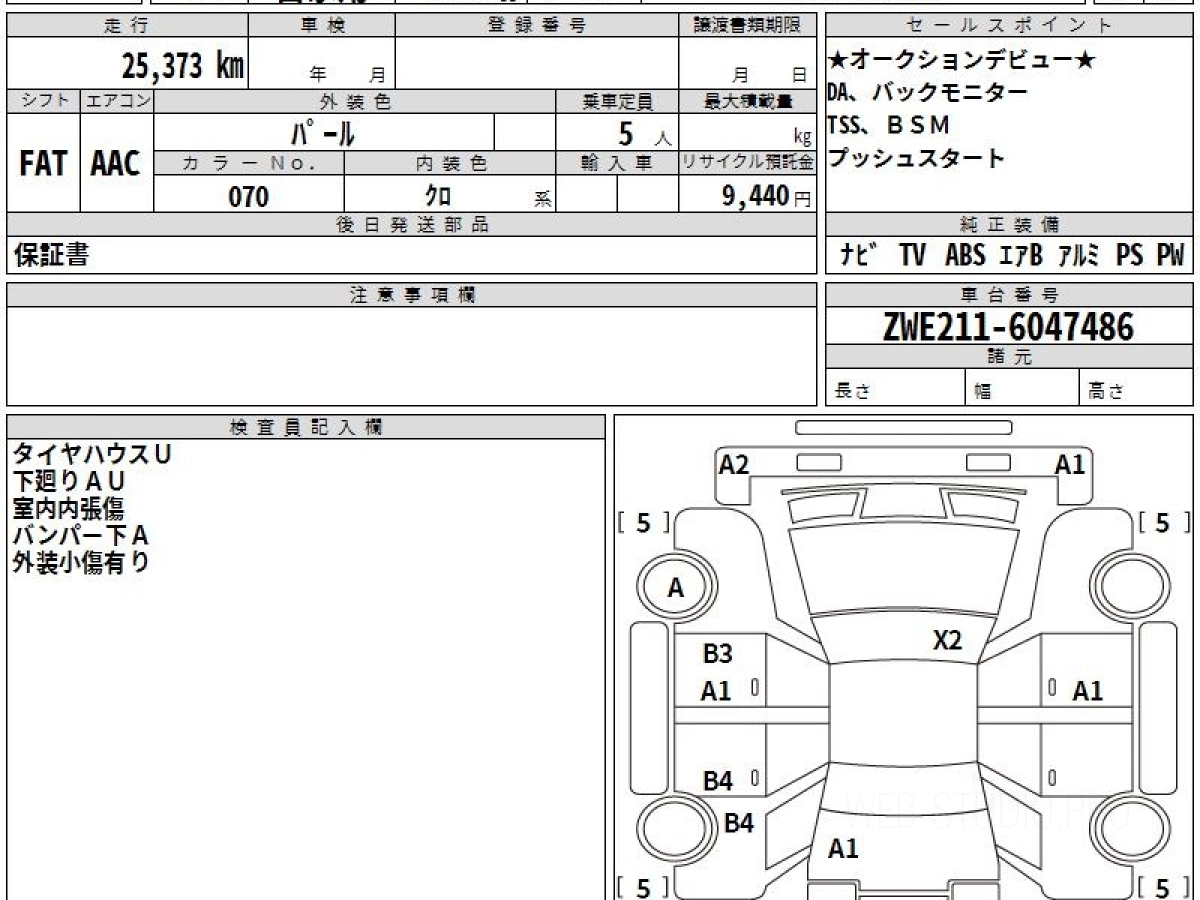Click the A2 mark on front bumper
The image size is (1200, 900).
tap(734, 464)
